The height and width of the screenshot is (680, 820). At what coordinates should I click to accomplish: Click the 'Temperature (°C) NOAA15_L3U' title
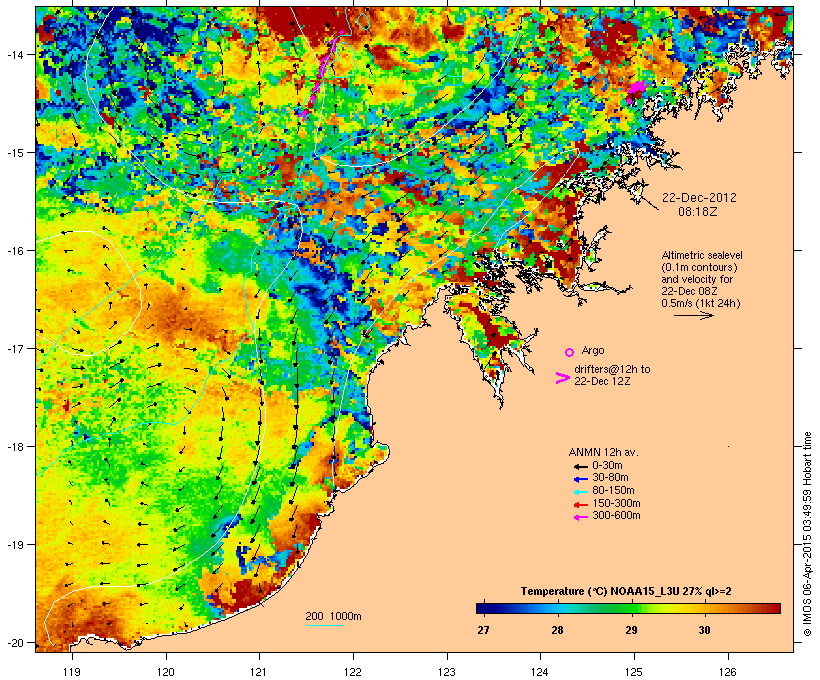point(600,592)
